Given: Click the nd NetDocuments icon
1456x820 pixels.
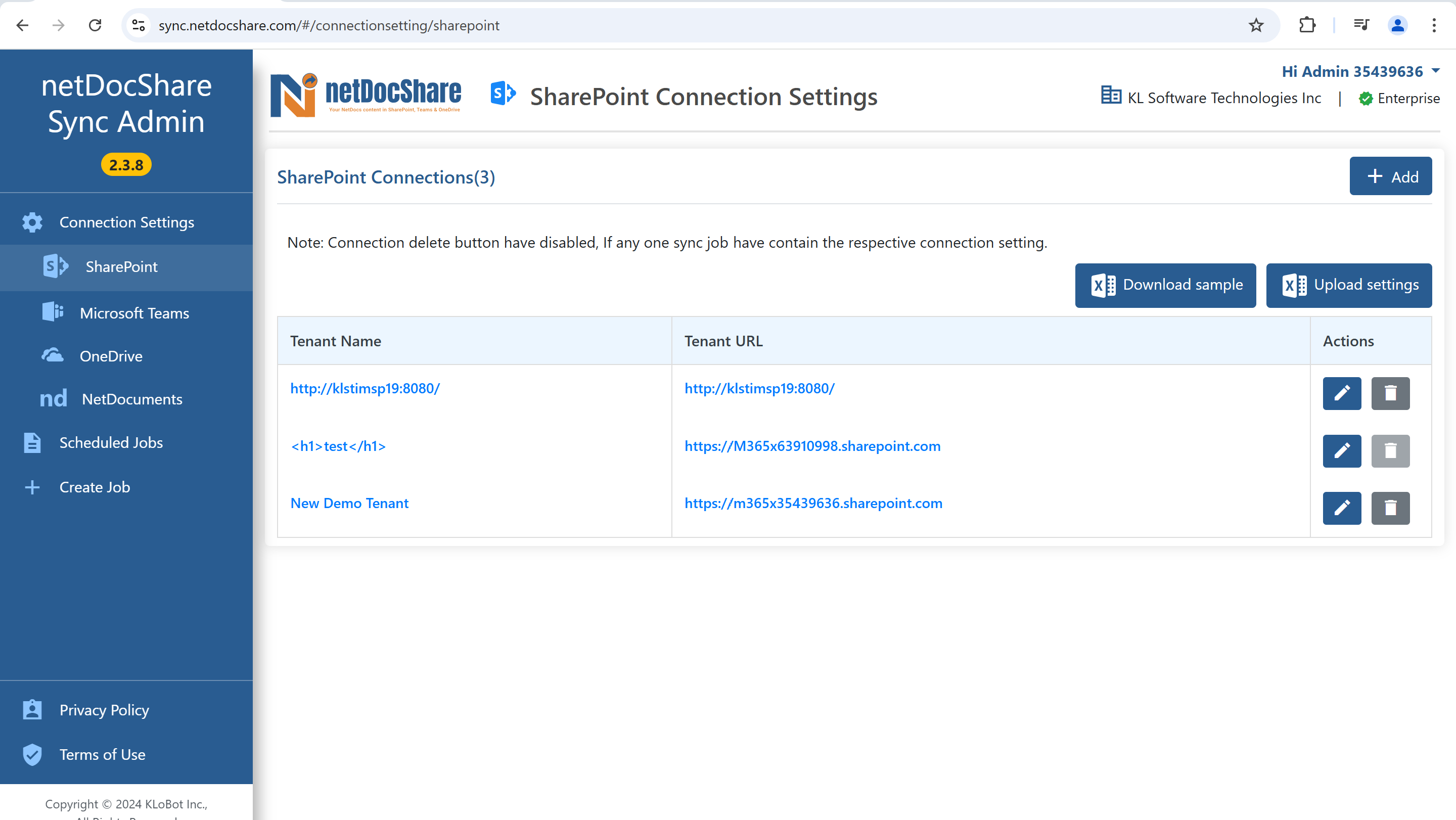Looking at the screenshot, I should click(53, 399).
